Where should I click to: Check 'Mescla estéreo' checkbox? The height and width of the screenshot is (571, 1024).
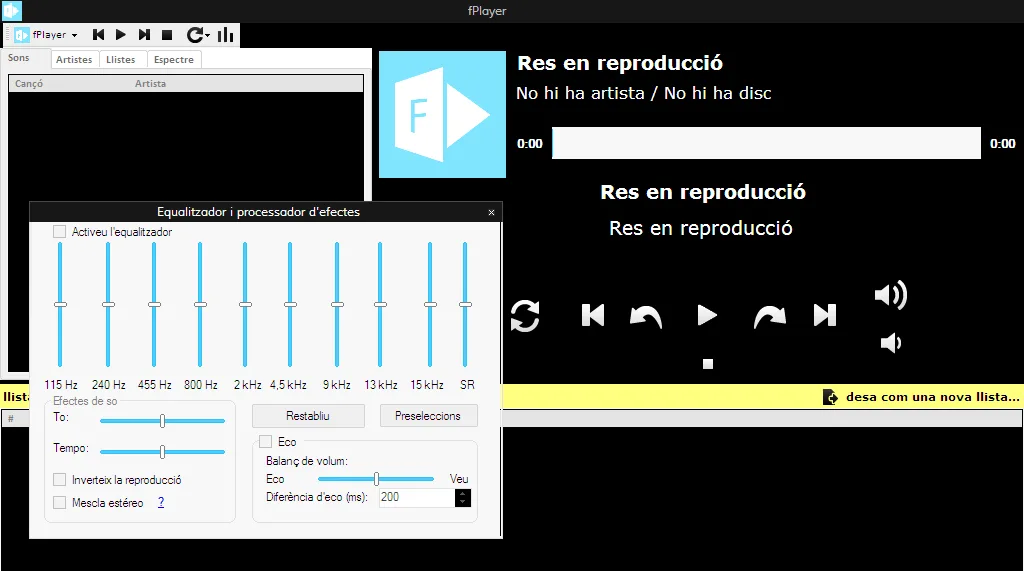point(59,502)
